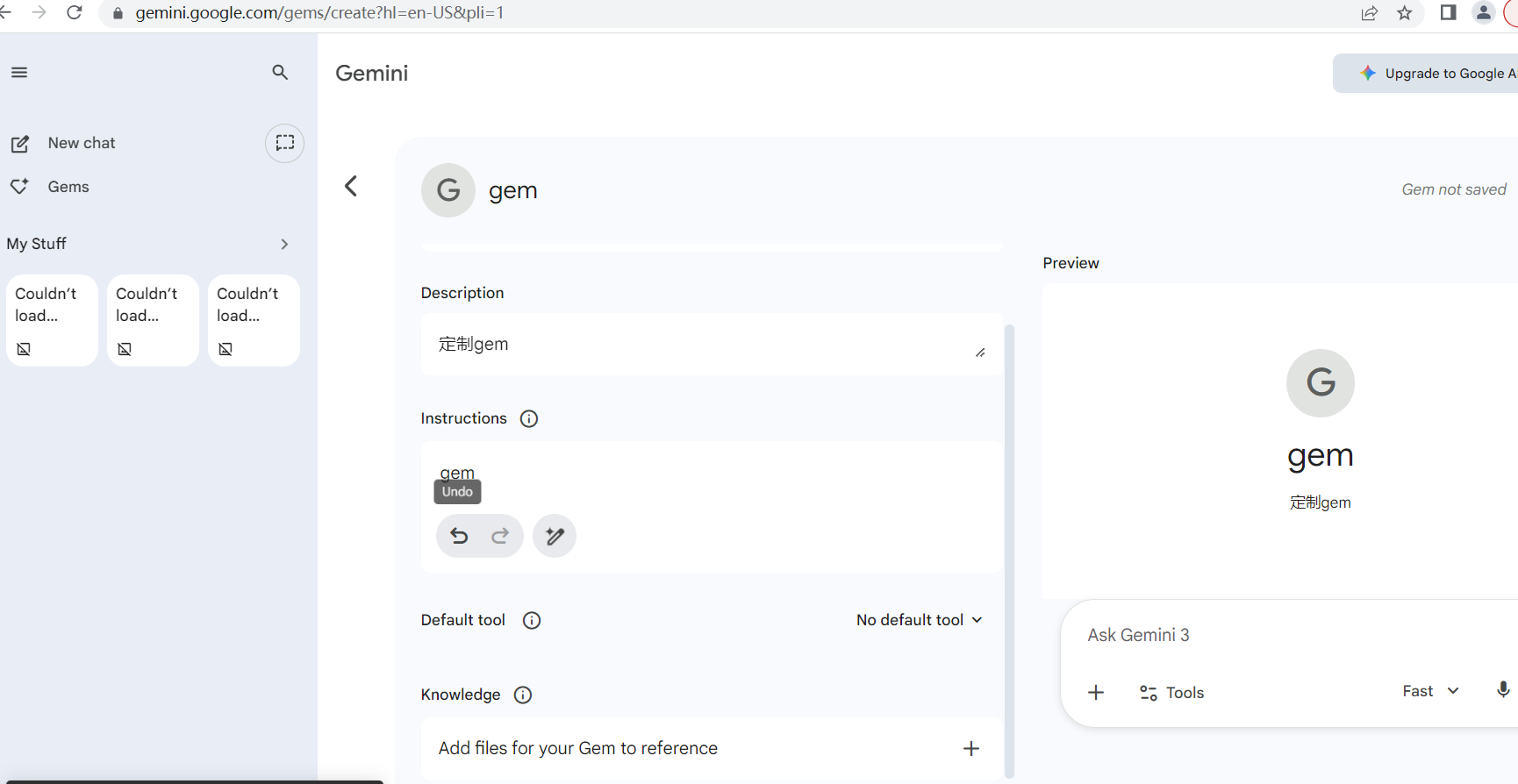The image size is (1518, 784).
Task: Go forward in browser history
Action: 39,13
